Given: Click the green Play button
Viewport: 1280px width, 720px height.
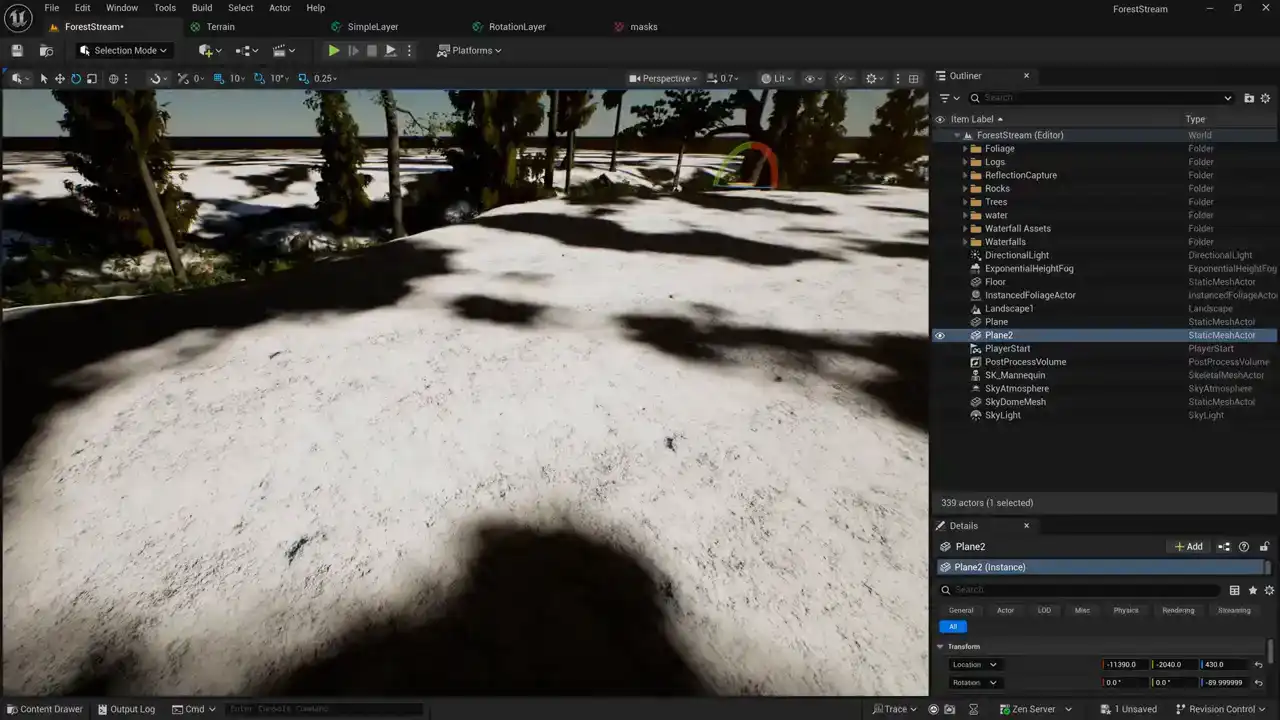Looking at the screenshot, I should [x=334, y=50].
